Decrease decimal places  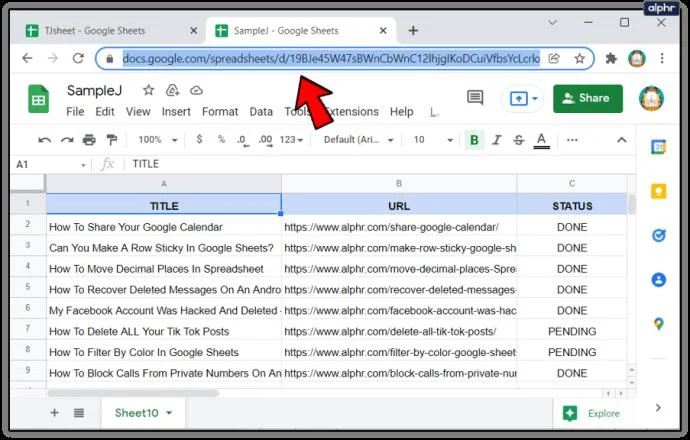click(x=242, y=140)
